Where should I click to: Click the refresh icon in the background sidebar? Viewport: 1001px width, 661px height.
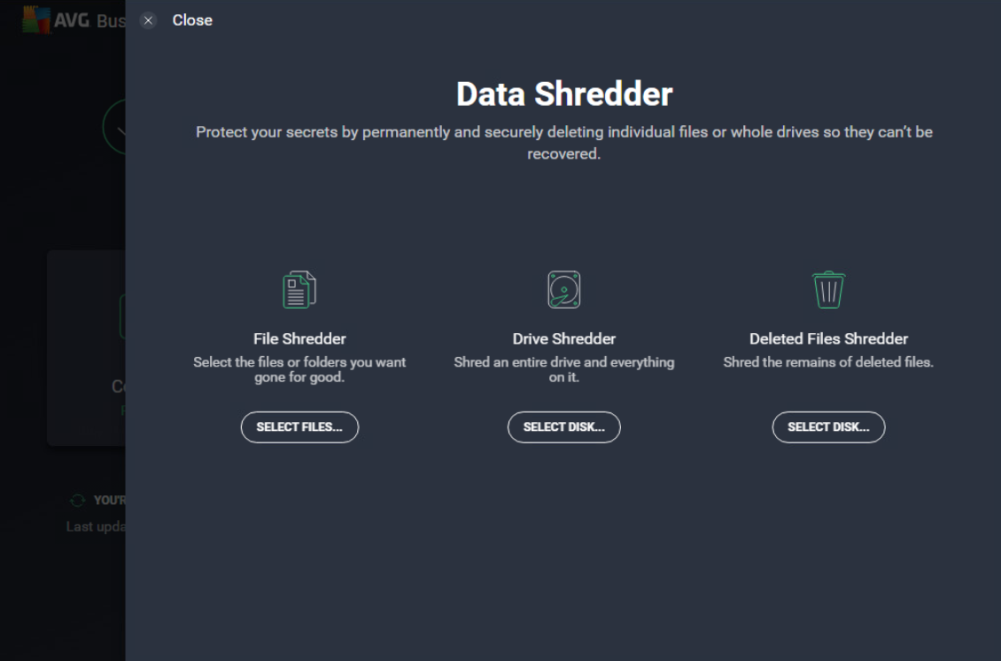tap(78, 500)
